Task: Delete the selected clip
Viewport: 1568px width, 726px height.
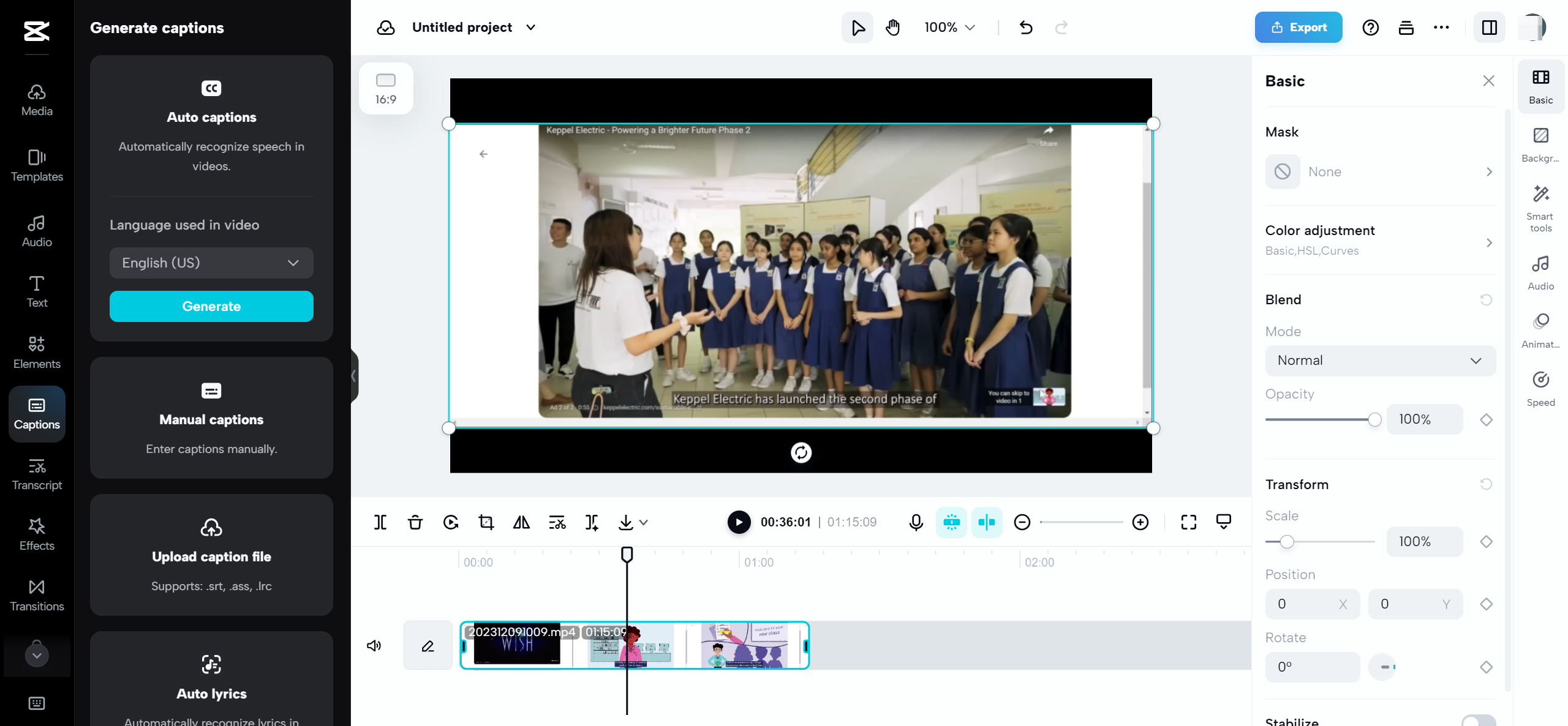Action: point(415,522)
